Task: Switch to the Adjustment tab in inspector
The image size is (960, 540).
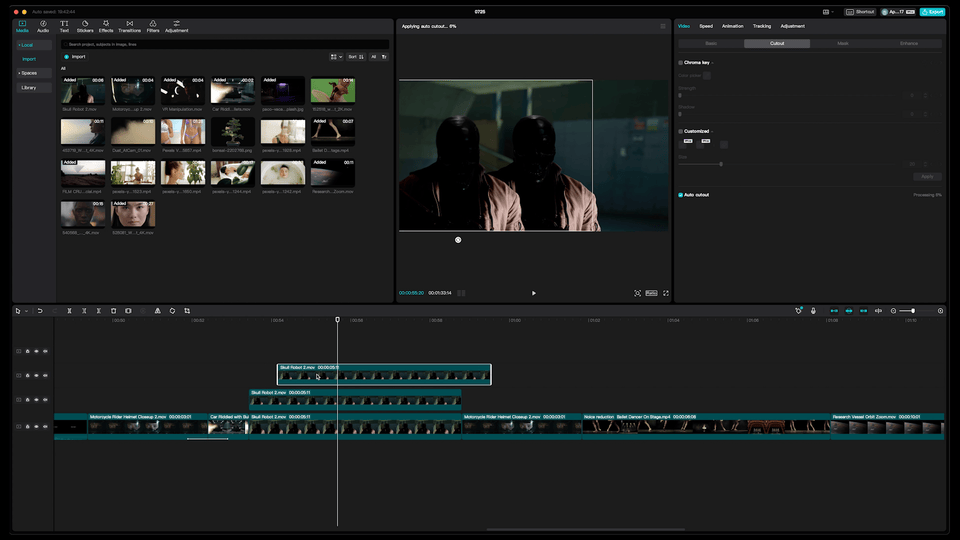Action: point(792,26)
